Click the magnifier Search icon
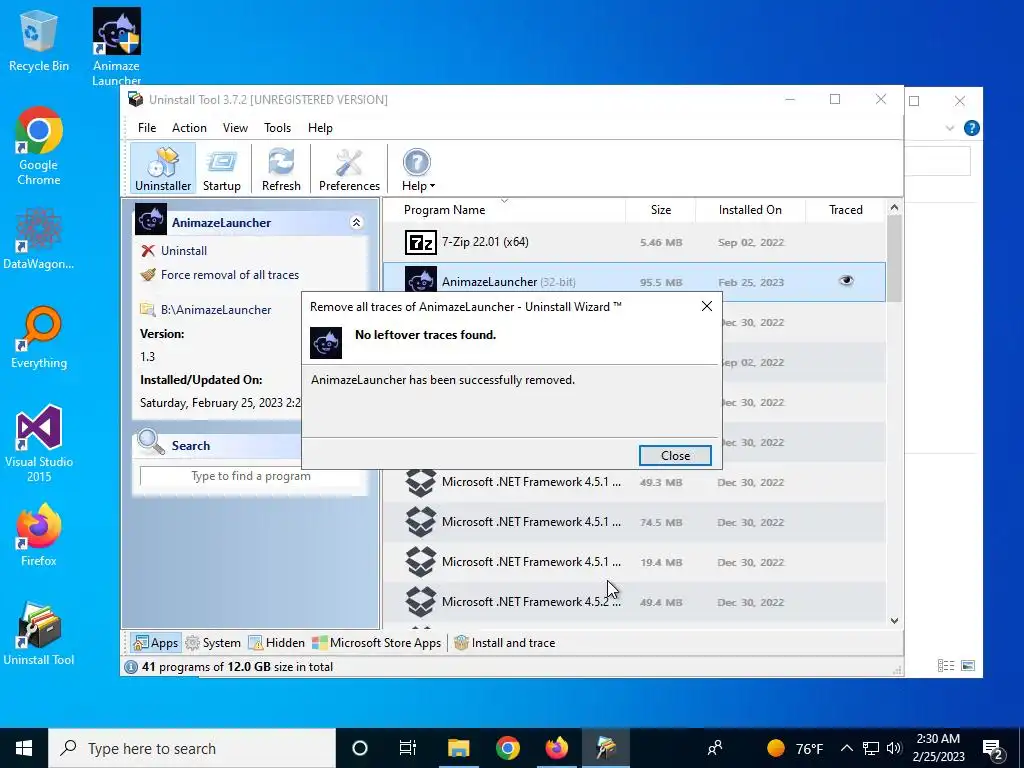The height and width of the screenshot is (768, 1024). tap(151, 442)
